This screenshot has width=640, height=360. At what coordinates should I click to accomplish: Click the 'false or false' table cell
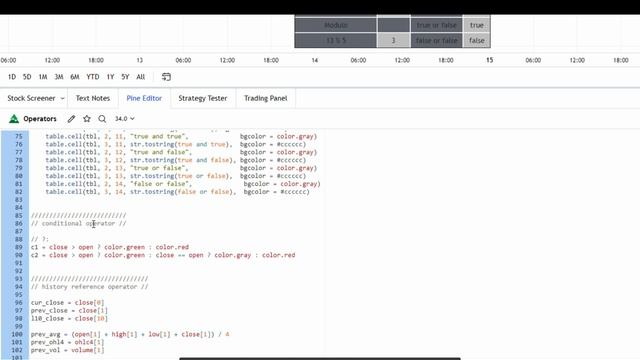(436, 40)
